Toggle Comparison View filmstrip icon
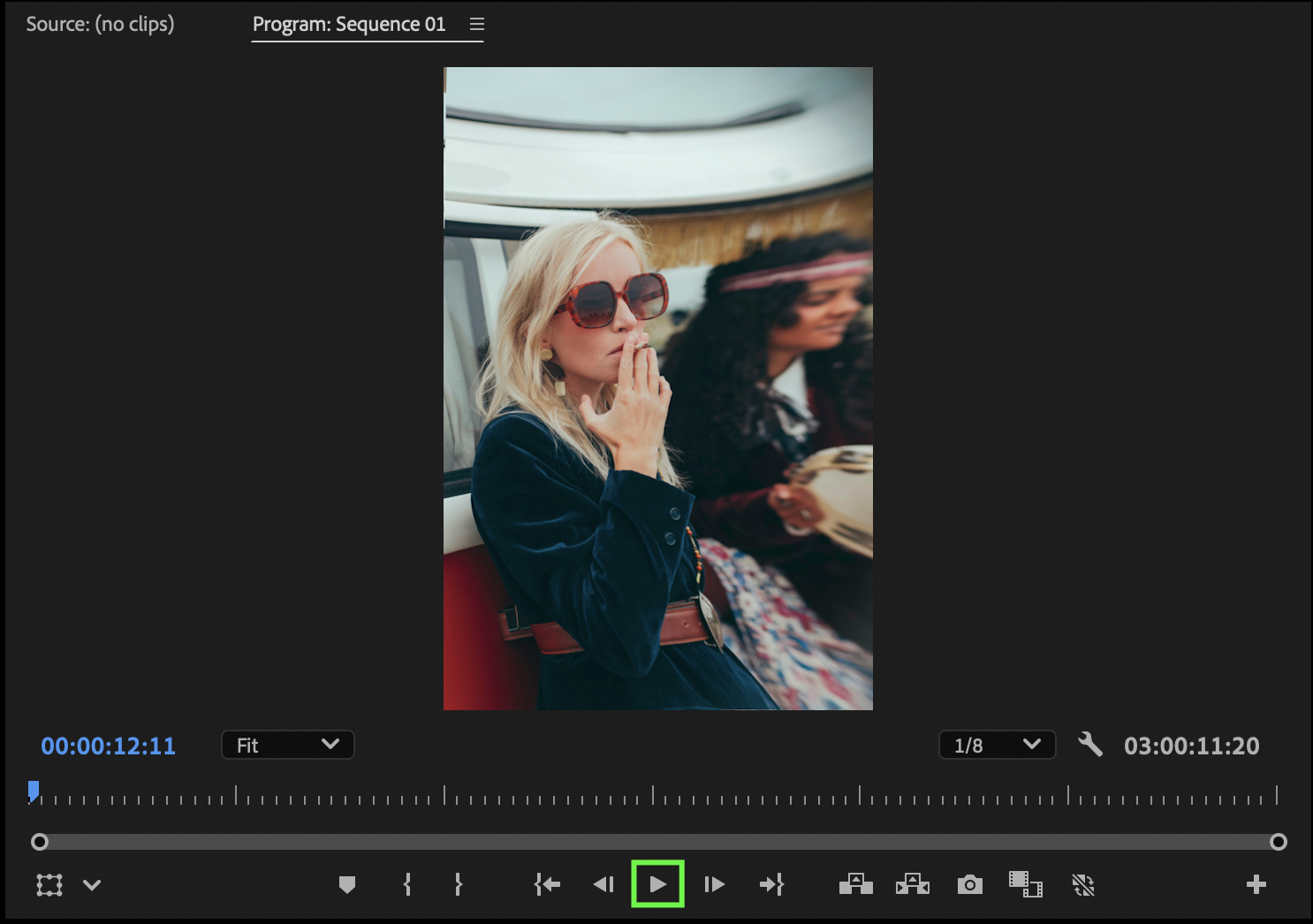Viewport: 1313px width, 924px height. click(1025, 884)
